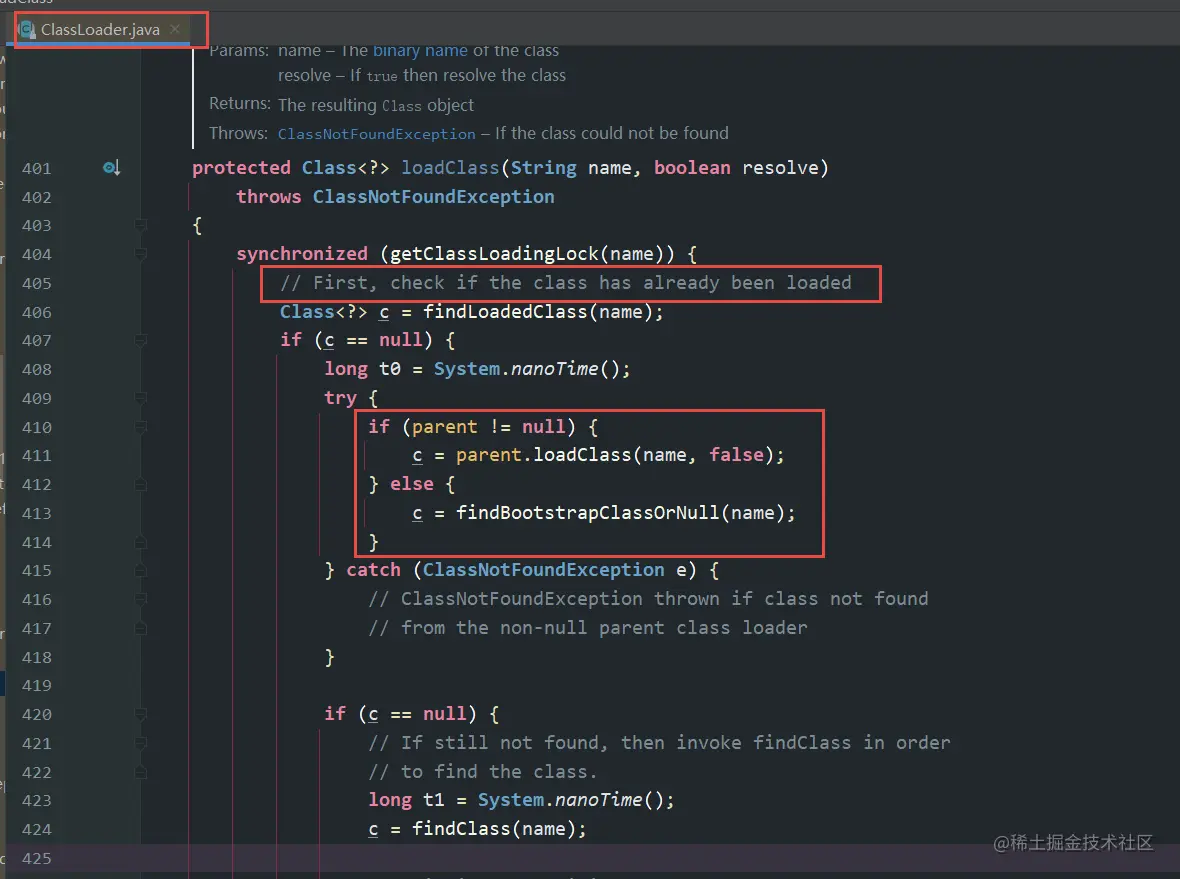Click ClassNotFoundException on line 402
Image resolution: width=1180 pixels, height=879 pixels.
(433, 197)
